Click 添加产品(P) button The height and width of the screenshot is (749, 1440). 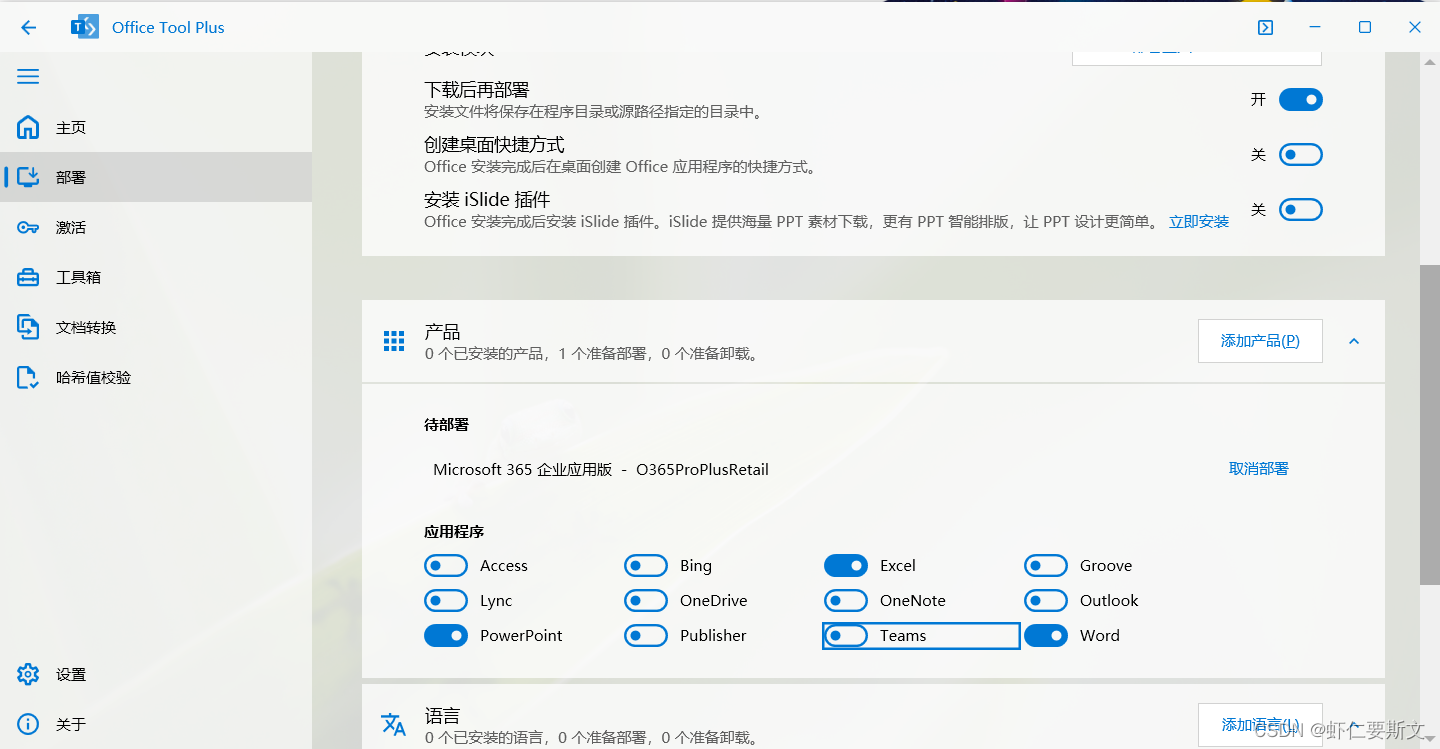[x=1260, y=341]
